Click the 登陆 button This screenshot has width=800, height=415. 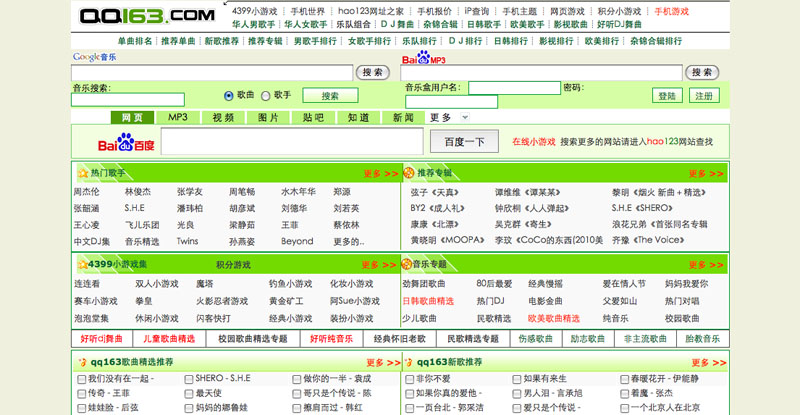[667, 95]
